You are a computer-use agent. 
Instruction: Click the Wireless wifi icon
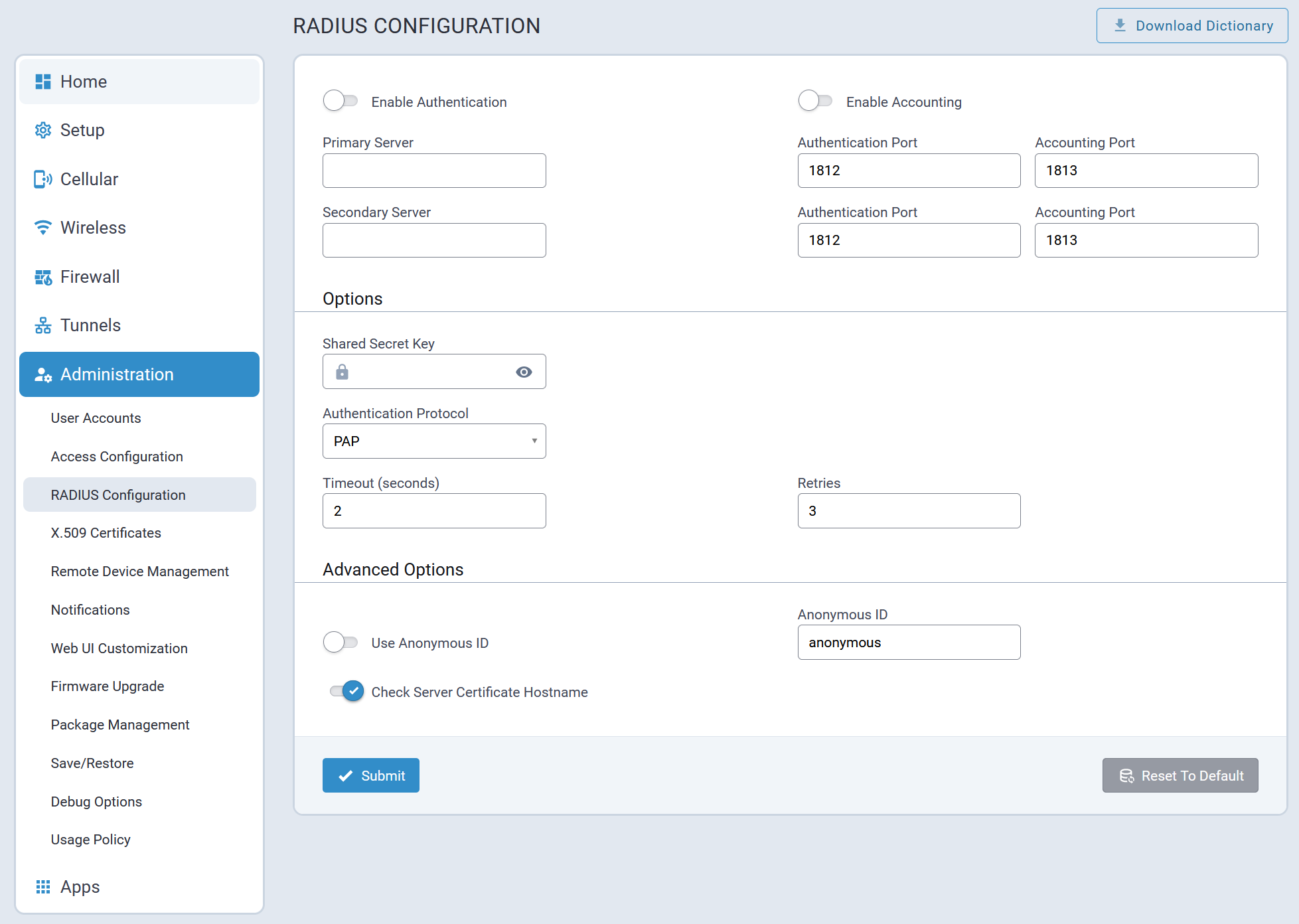43,228
